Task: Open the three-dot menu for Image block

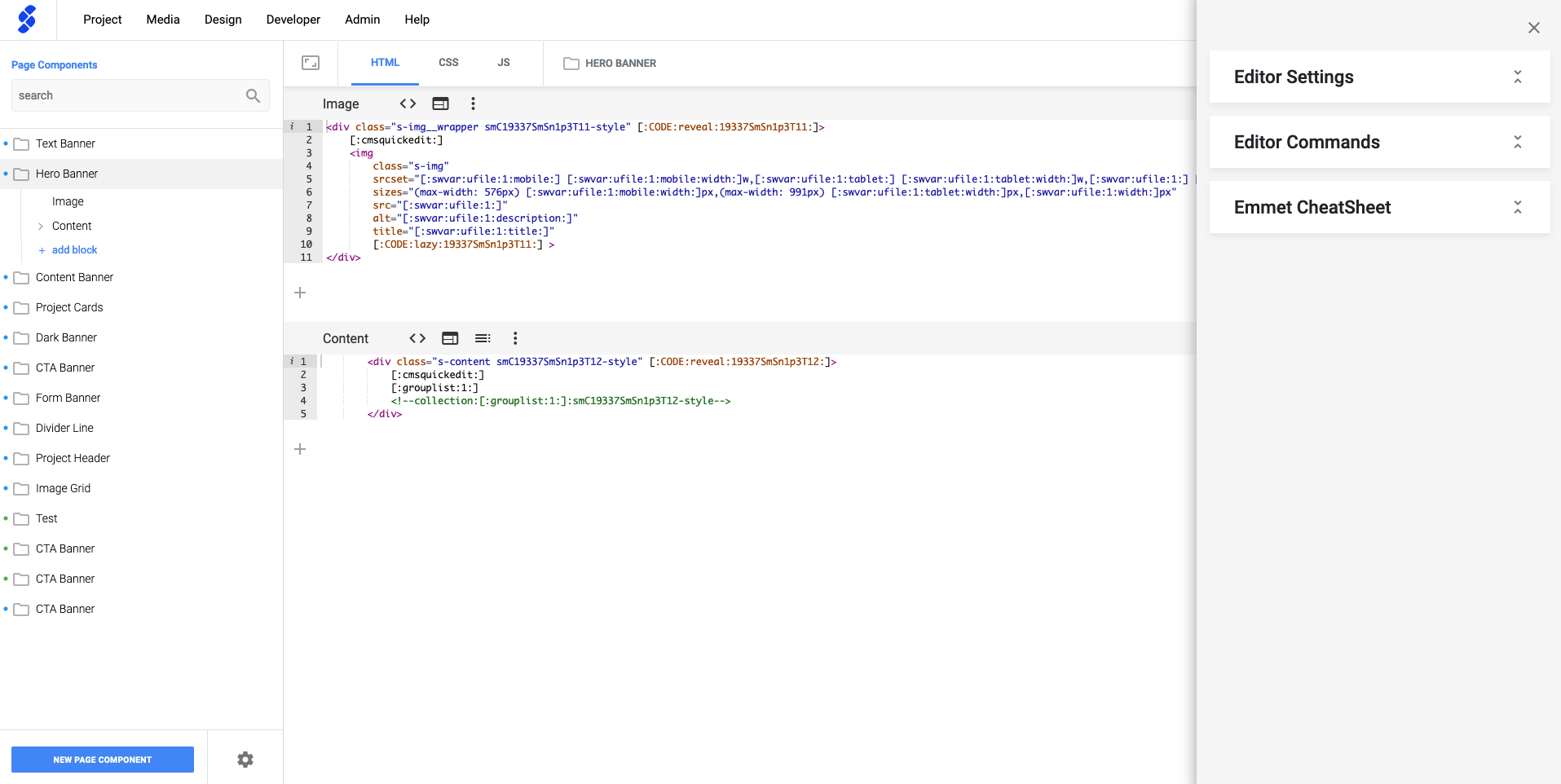Action: tap(473, 104)
